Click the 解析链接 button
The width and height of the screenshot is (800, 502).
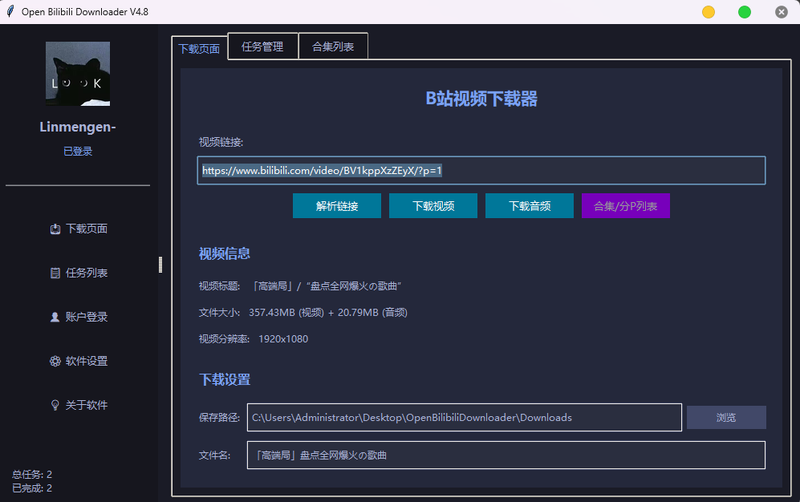coord(337,206)
